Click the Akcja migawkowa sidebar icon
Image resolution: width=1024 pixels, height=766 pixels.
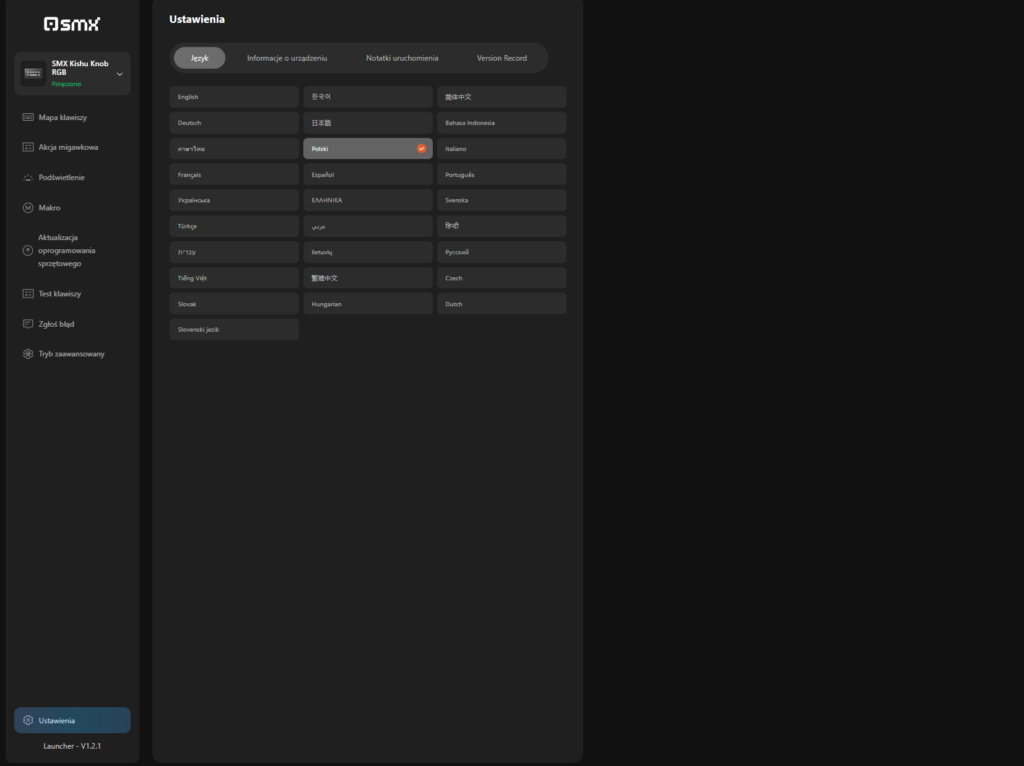point(28,147)
